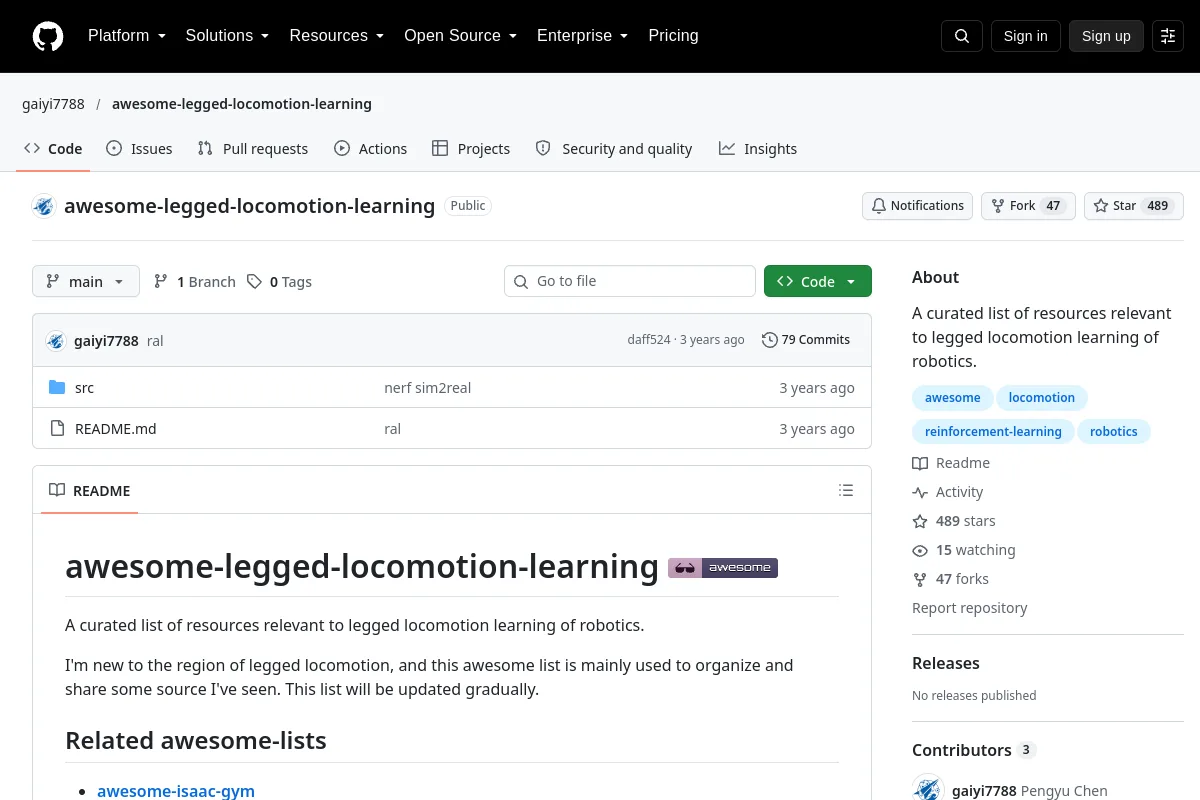The width and height of the screenshot is (1200, 800).
Task: Click the commit history clock icon
Action: pos(769,340)
